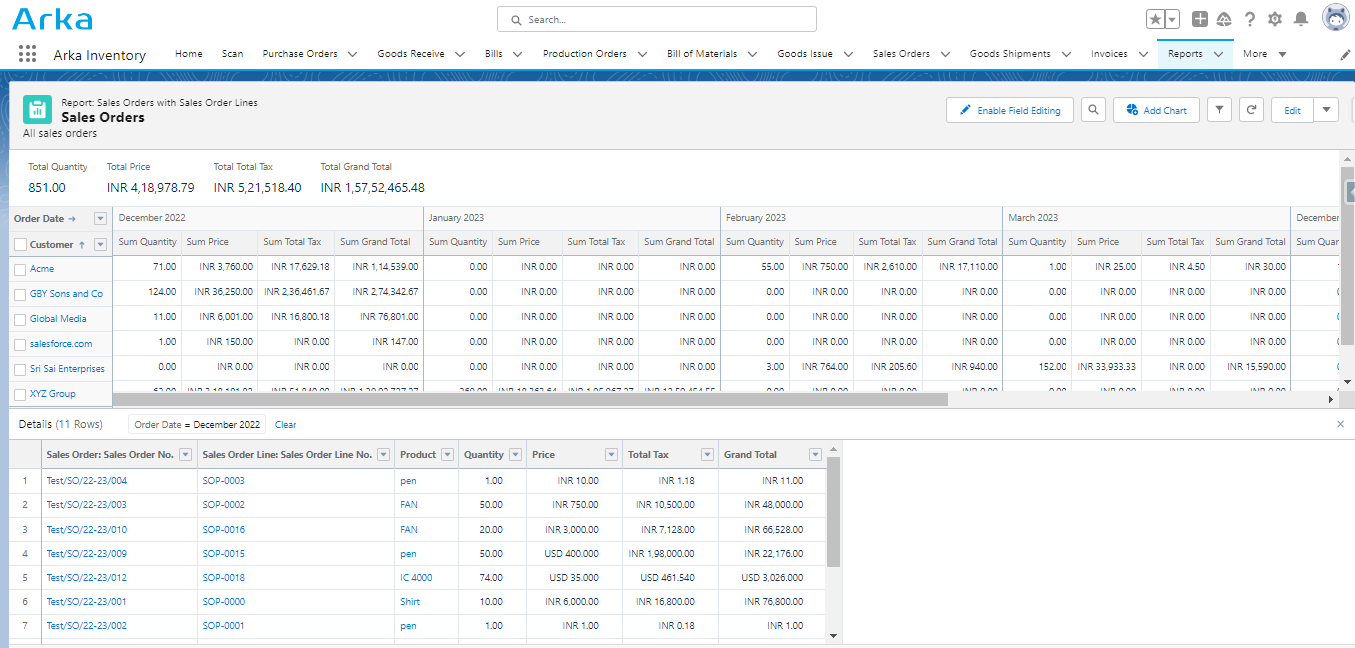This screenshot has width=1355, height=648.
Task: Refresh the Sales Orders report
Action: point(1250,109)
